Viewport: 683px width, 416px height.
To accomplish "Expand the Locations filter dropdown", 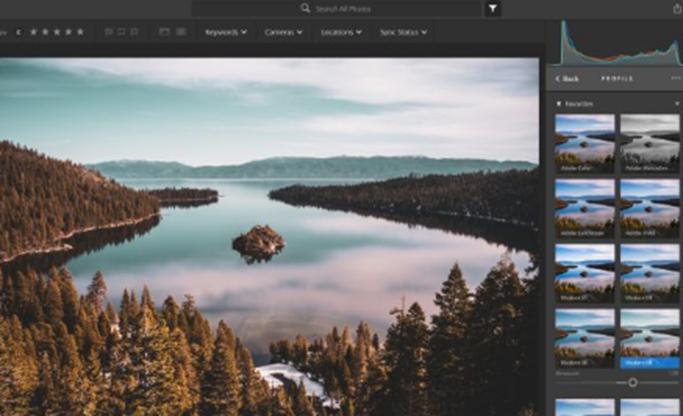I will tap(340, 32).
